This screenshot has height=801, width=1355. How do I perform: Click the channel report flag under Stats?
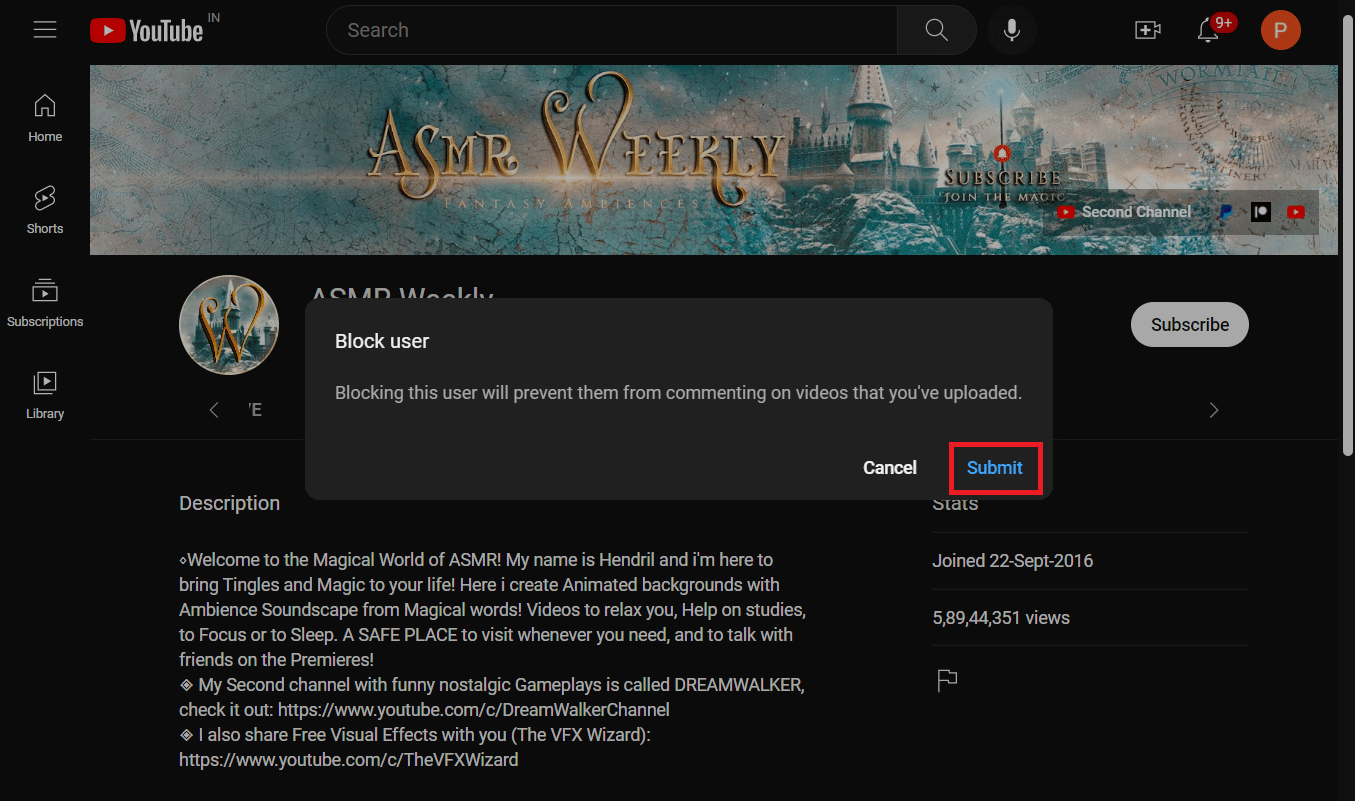point(946,680)
